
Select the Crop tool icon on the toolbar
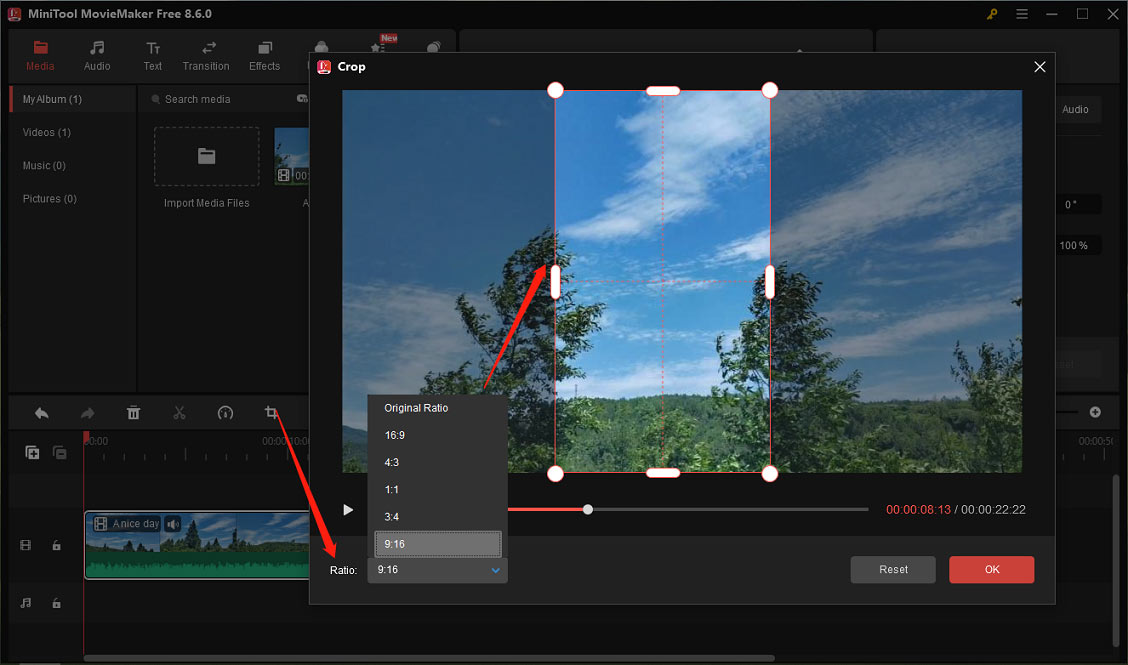click(x=271, y=412)
